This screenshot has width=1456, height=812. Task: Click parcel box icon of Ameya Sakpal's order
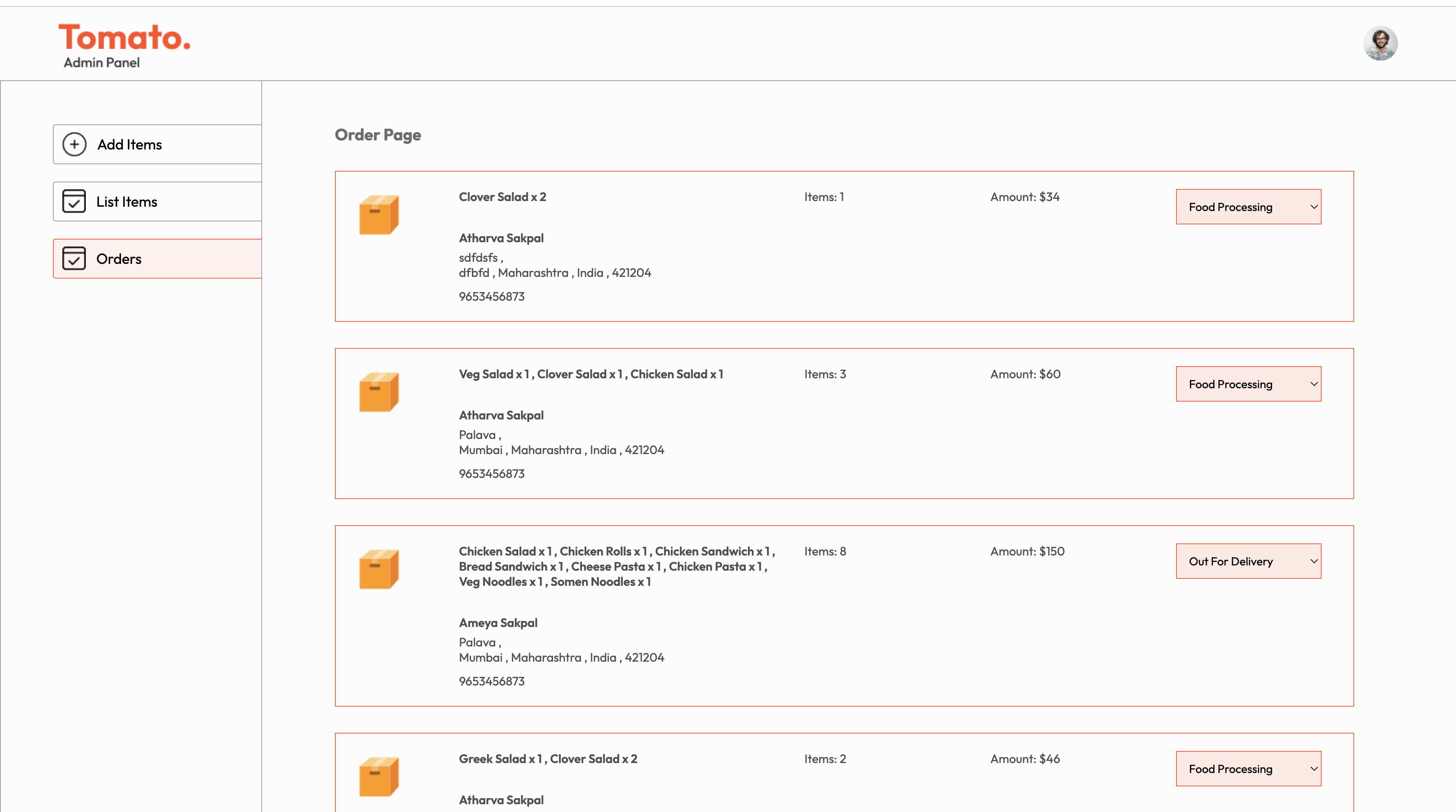point(379,569)
